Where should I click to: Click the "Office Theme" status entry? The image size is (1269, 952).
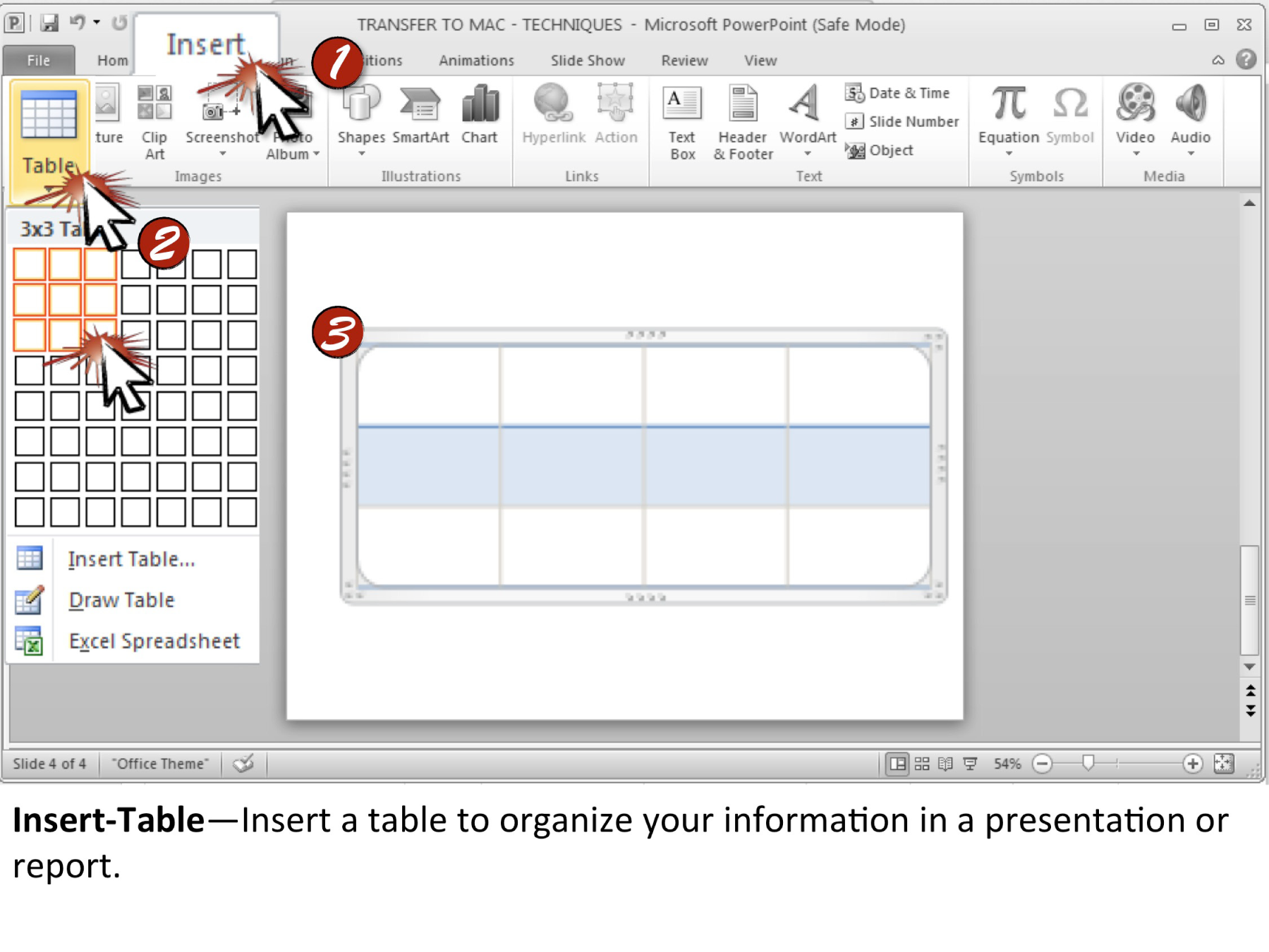point(161,764)
